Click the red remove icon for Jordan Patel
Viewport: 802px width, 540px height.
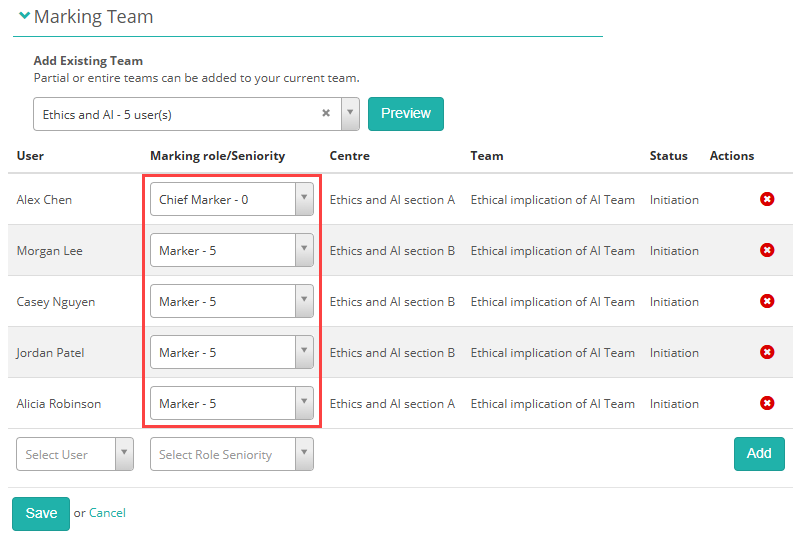tap(767, 352)
